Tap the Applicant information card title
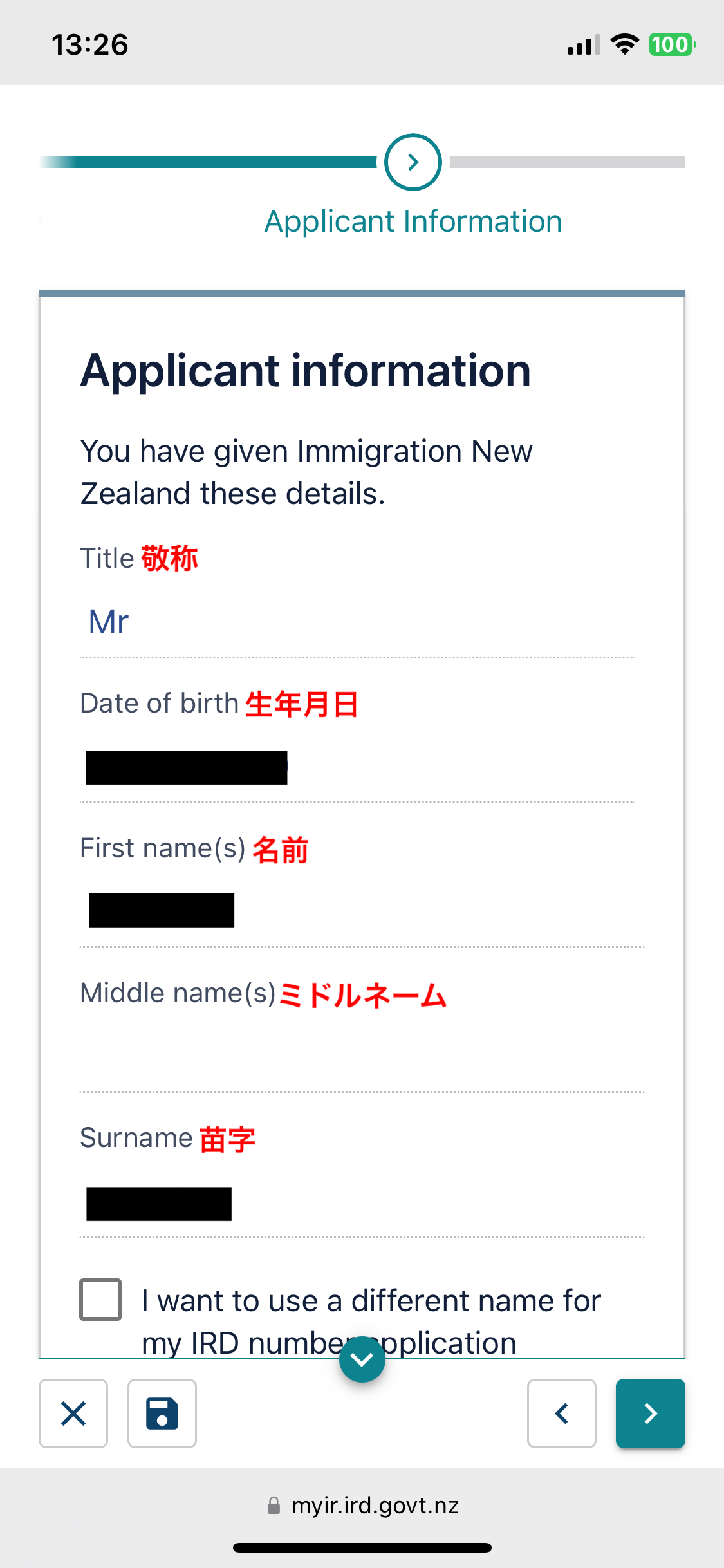The height and width of the screenshot is (1568, 724). tap(305, 369)
